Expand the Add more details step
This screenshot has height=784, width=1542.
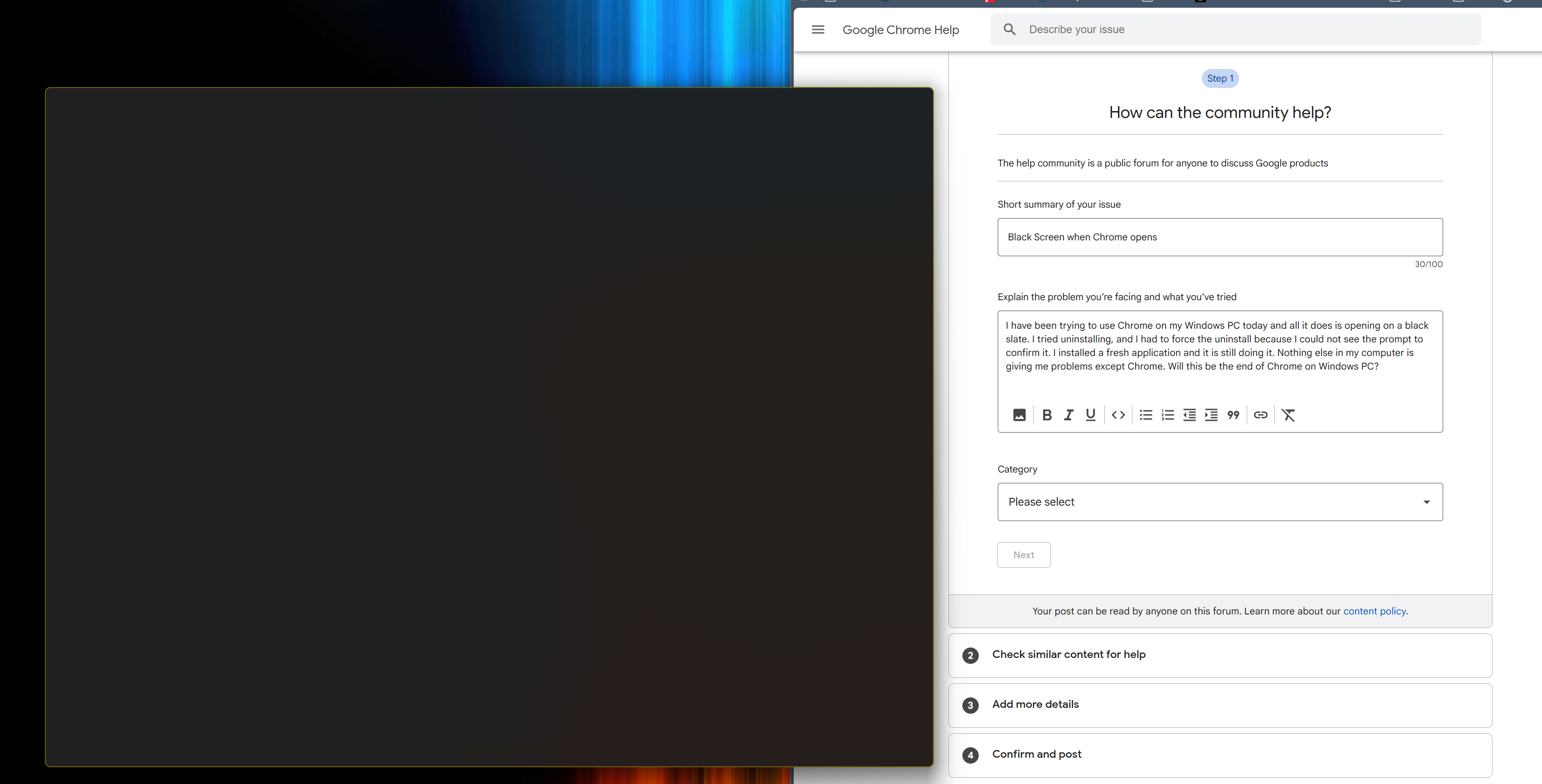pos(1035,704)
